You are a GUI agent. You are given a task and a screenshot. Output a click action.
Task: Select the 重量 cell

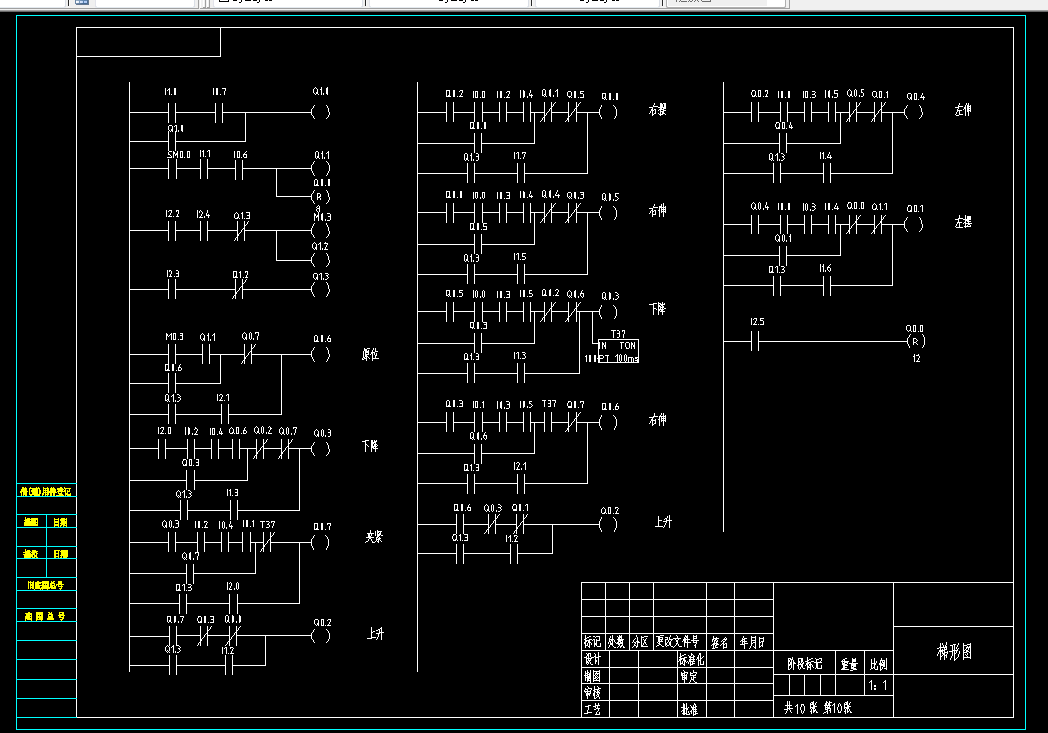849,664
